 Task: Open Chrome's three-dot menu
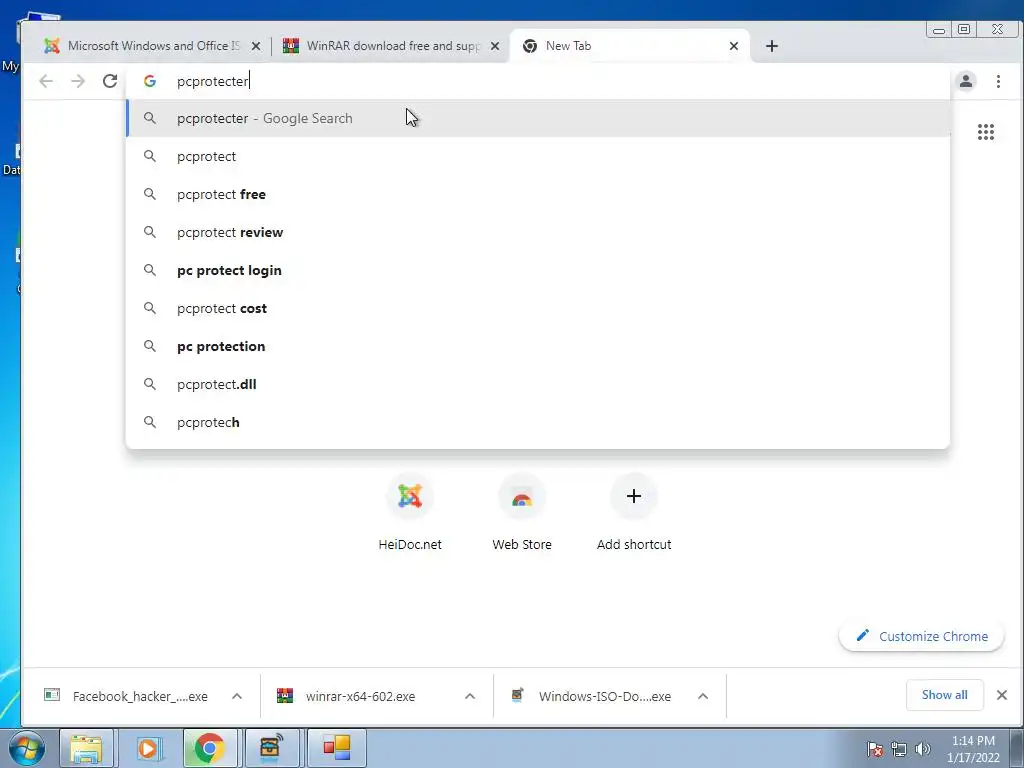[998, 81]
